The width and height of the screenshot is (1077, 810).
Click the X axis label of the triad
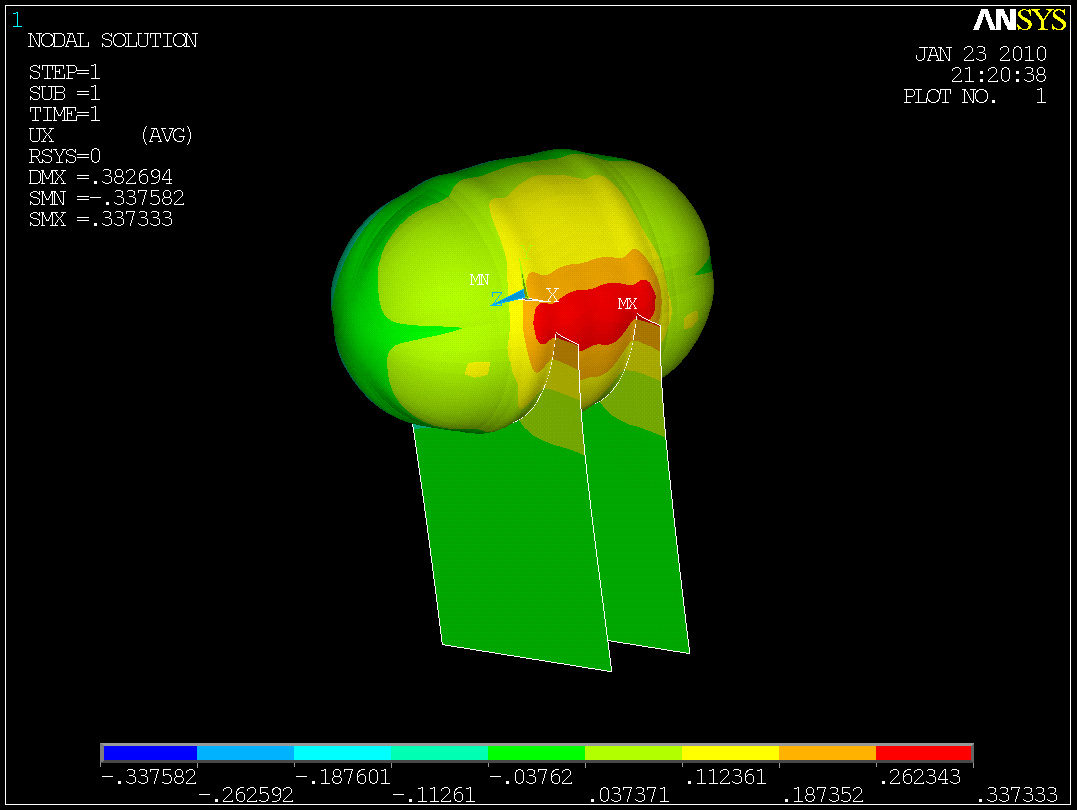pyautogui.click(x=552, y=295)
